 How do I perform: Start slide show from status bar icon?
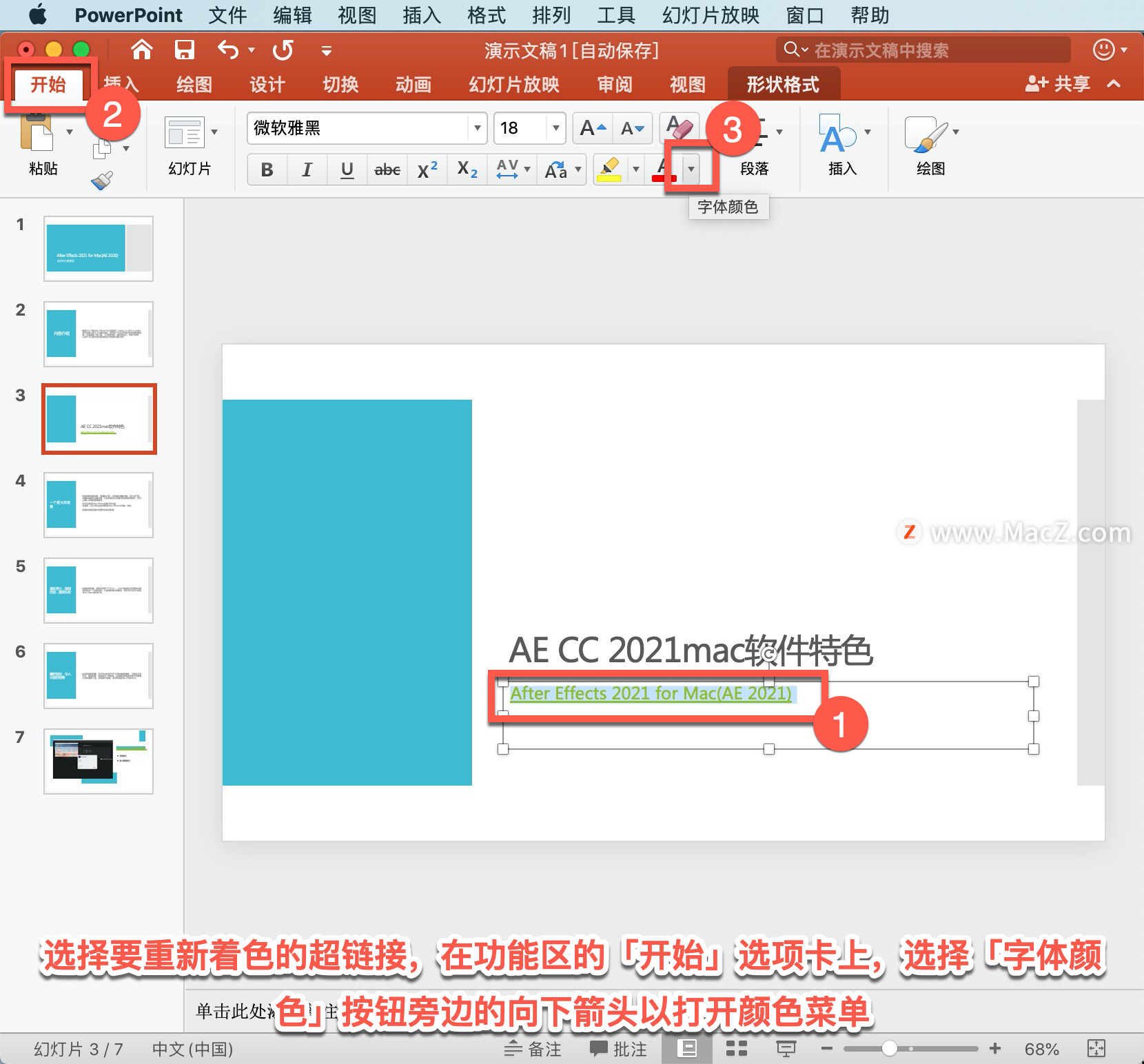click(786, 1049)
